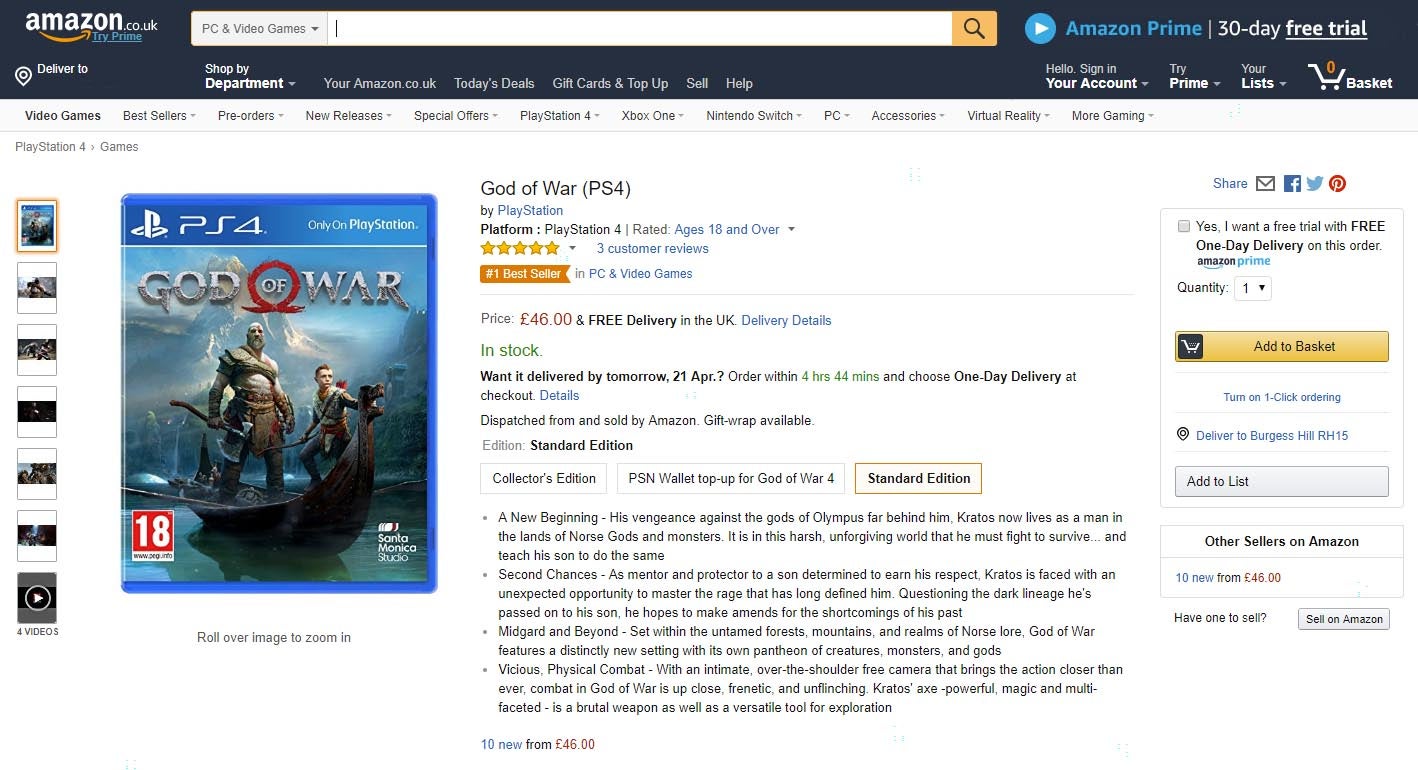Screen dimensions: 1418x770
Task: Go to Today's Deals
Action: pos(494,84)
